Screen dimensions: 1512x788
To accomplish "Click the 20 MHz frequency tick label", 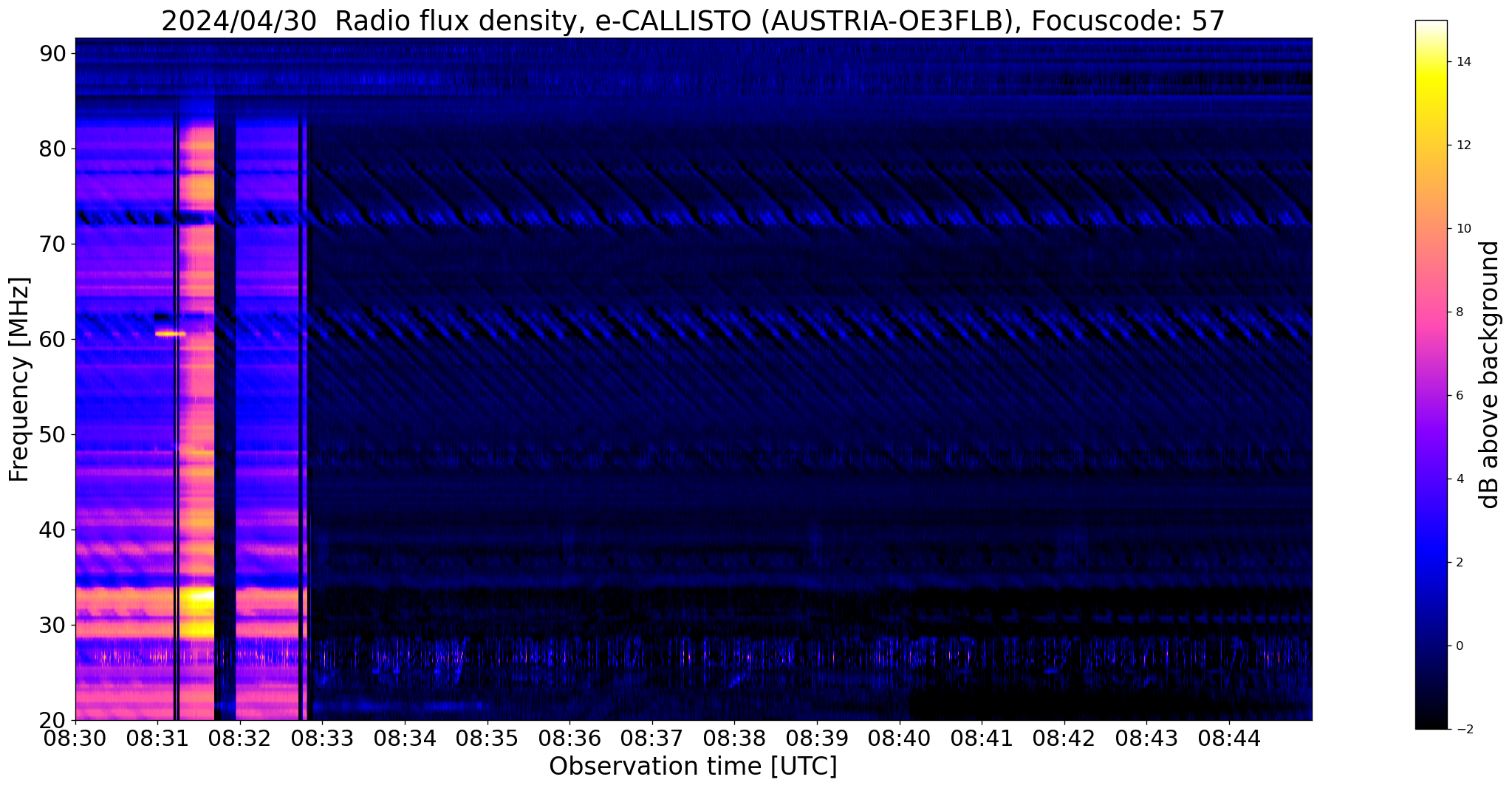I will pos(52,721).
